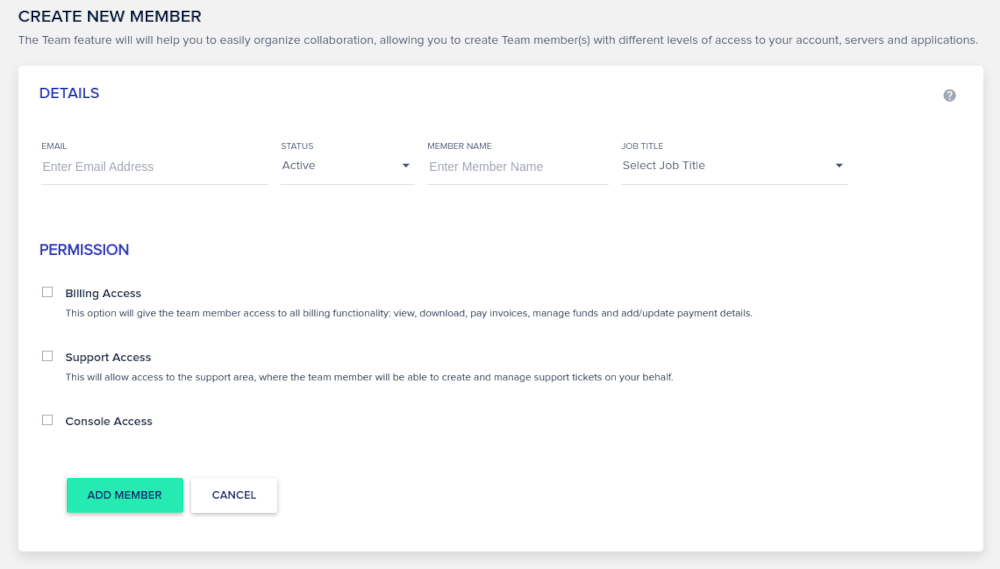Click the help question mark icon
Image resolution: width=1000 pixels, height=569 pixels.
click(949, 95)
